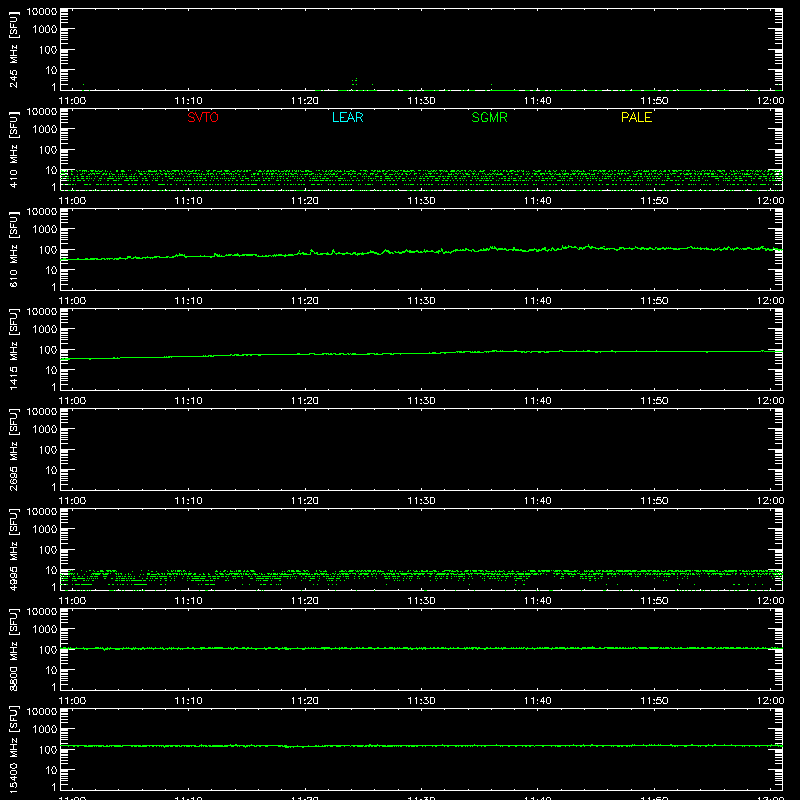This screenshot has width=800, height=800.
Task: Click 11:00 time label under 245 MHz plot
Action: pos(72,101)
